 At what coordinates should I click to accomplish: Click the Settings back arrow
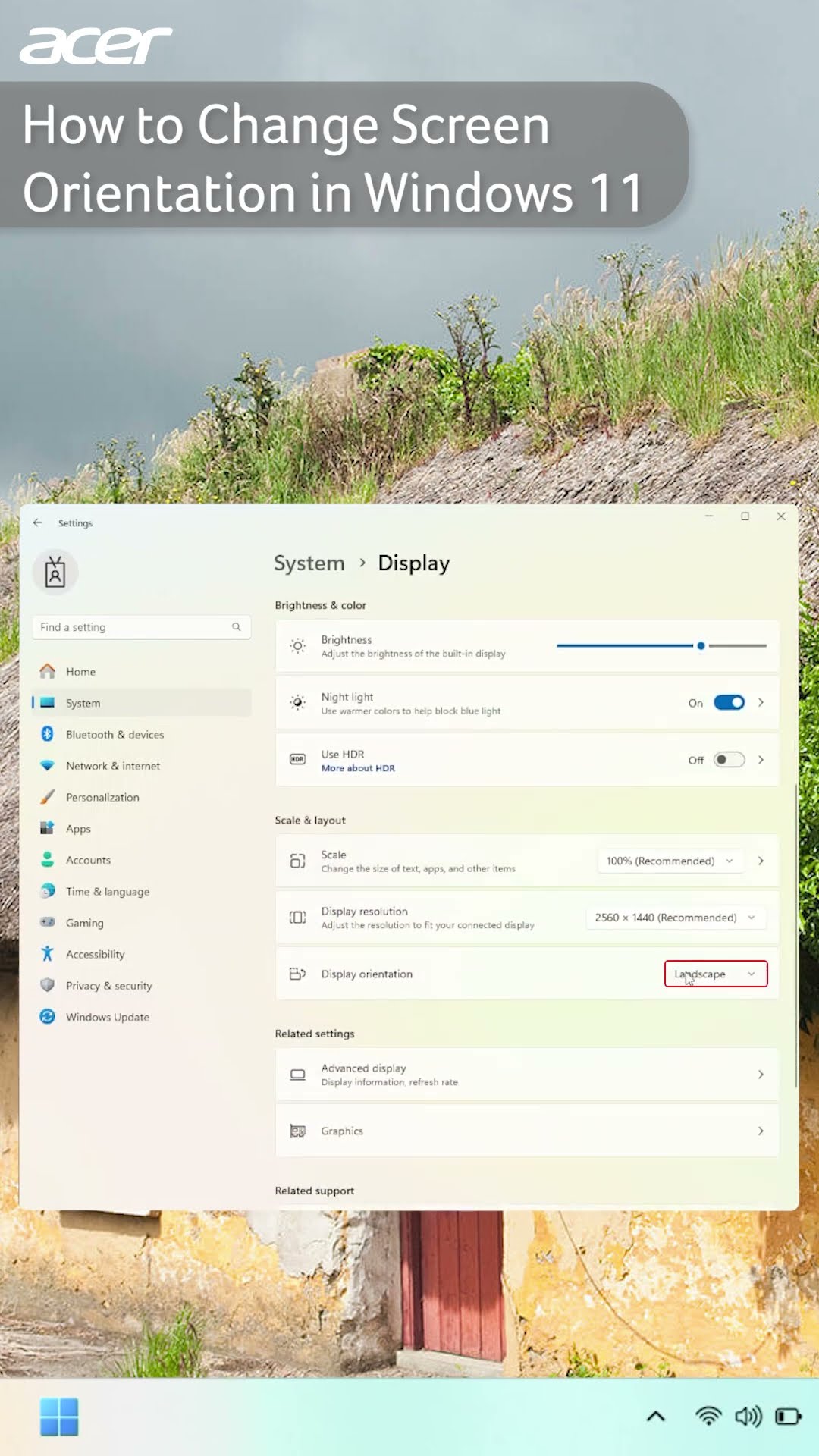[x=37, y=522]
